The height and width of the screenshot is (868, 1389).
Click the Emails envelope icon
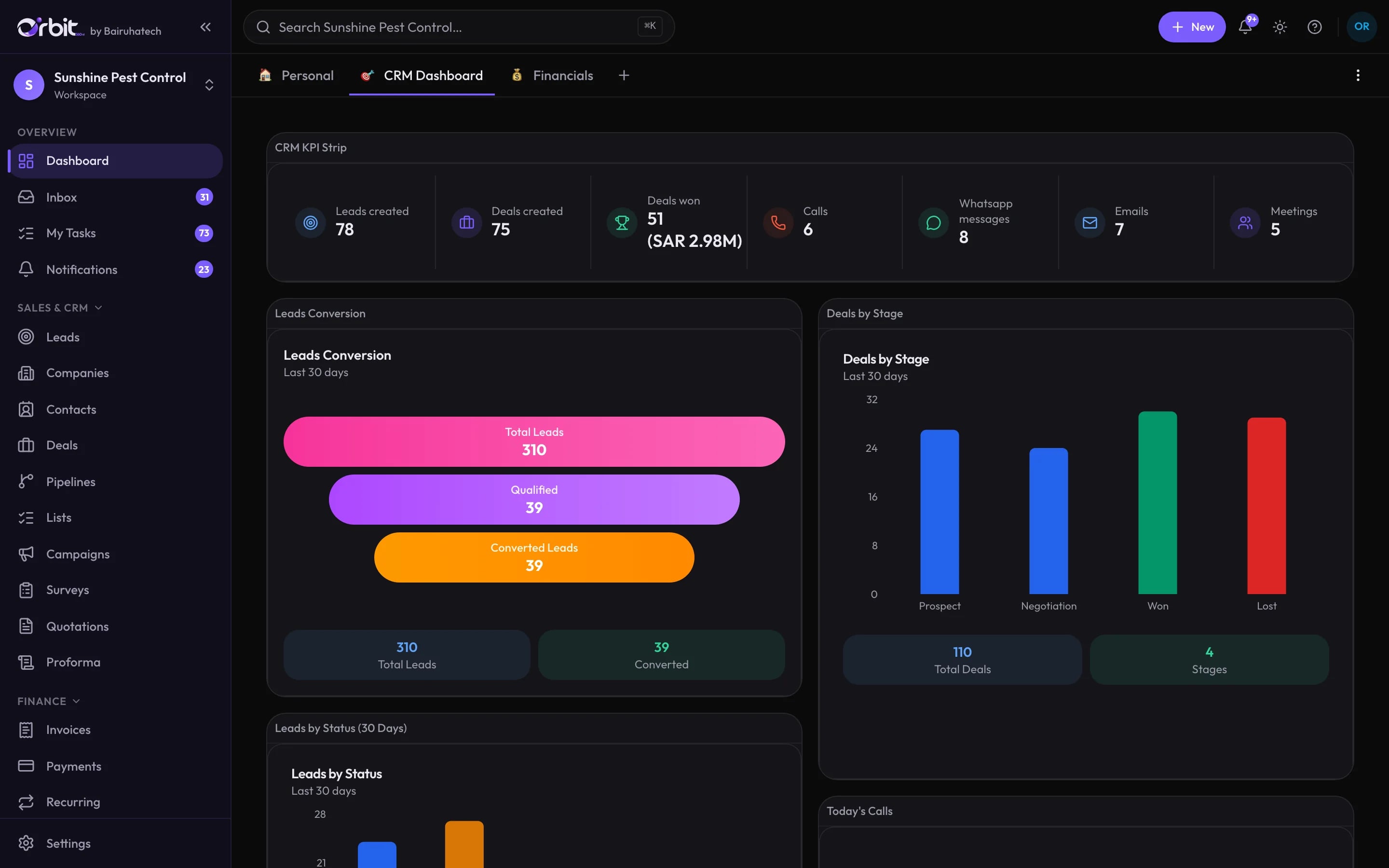tap(1090, 222)
